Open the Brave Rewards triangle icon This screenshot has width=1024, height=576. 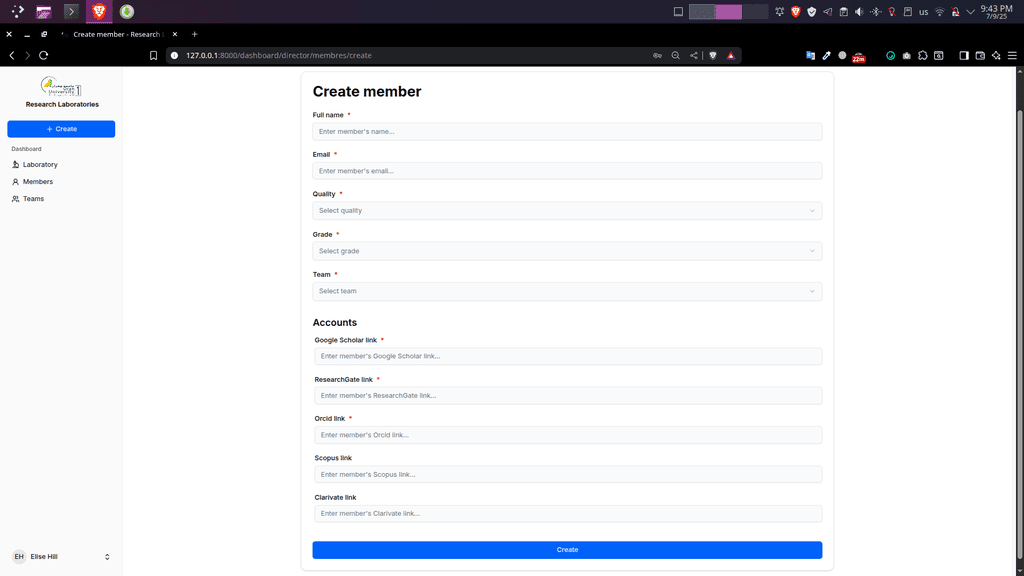[731, 56]
